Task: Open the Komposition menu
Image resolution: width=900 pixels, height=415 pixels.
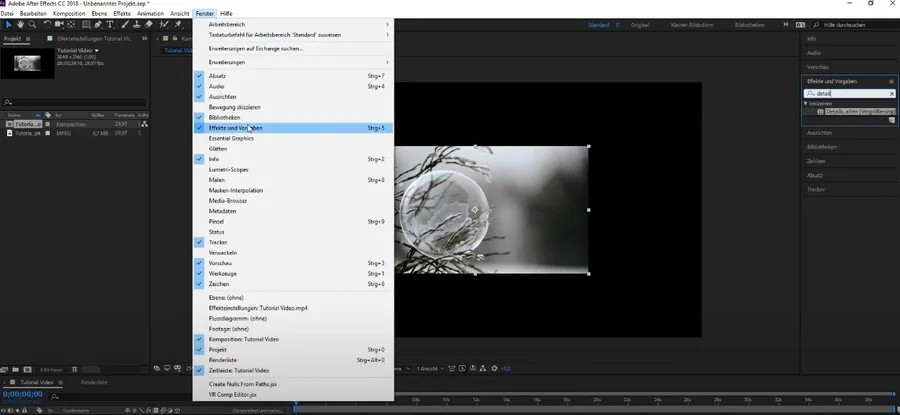Action: point(69,13)
